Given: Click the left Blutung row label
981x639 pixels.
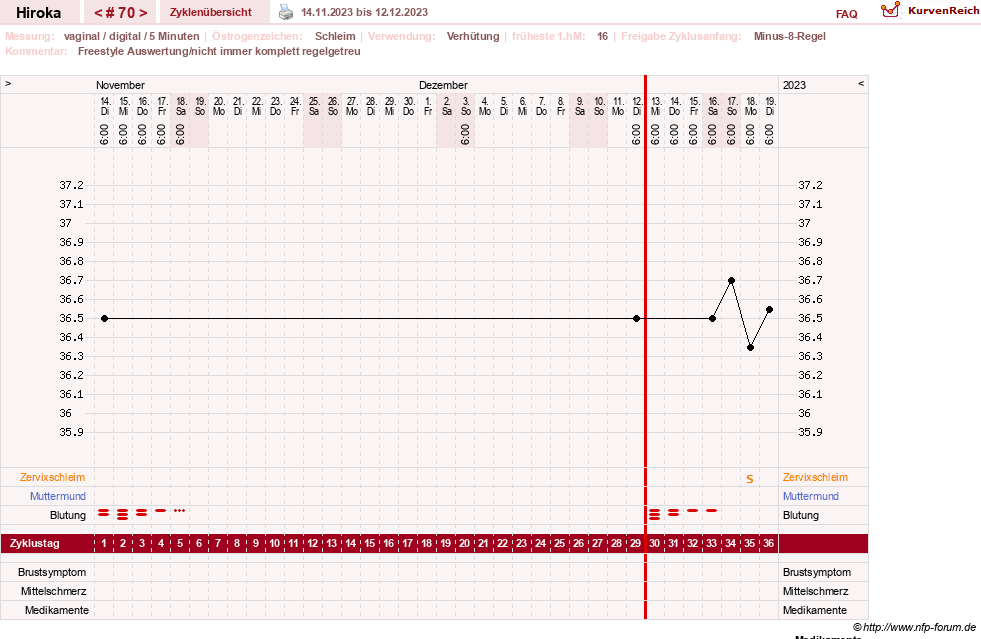Looking at the screenshot, I should pos(68,515).
